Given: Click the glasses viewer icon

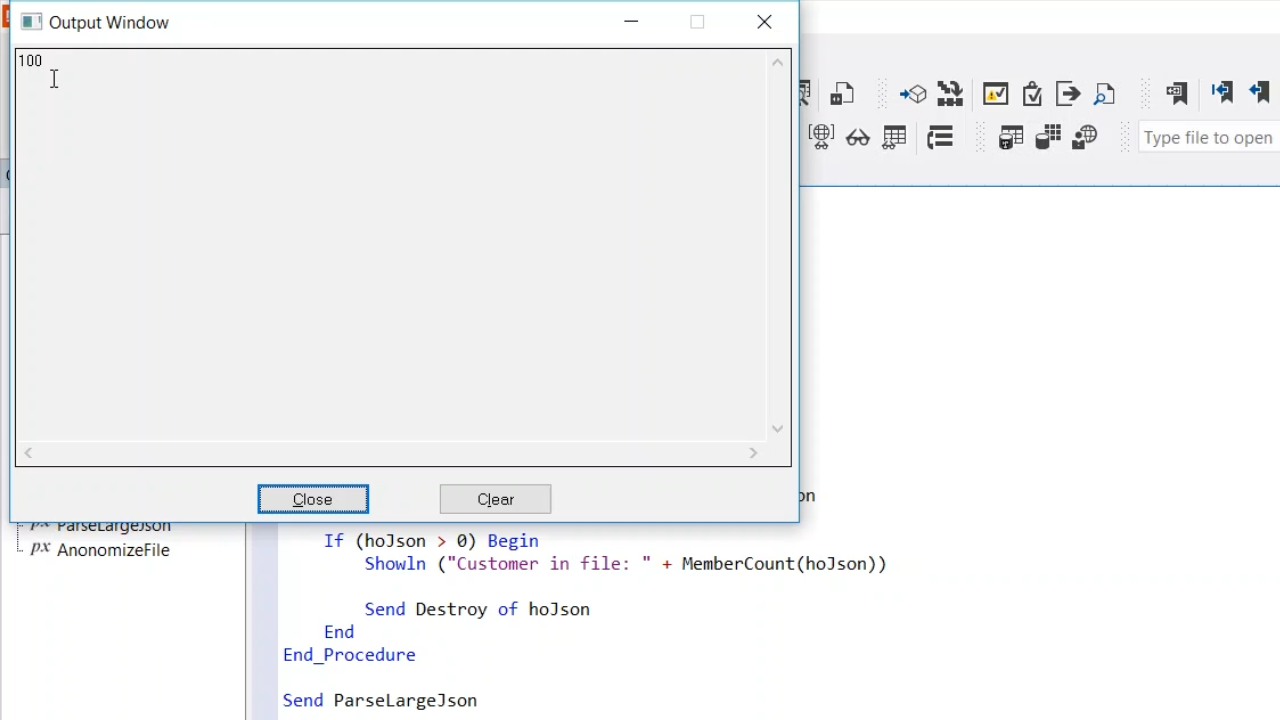Looking at the screenshot, I should pyautogui.click(x=857, y=138).
